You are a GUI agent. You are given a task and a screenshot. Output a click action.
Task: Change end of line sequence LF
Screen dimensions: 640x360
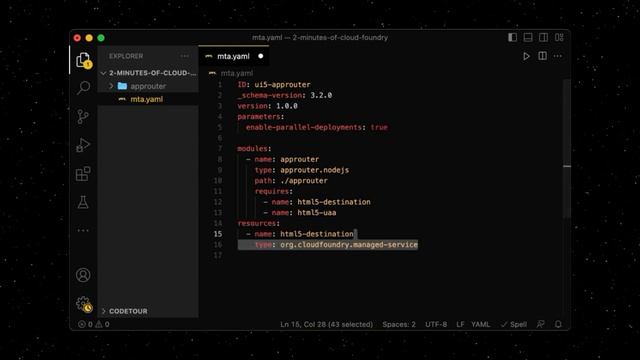pyautogui.click(x=460, y=324)
